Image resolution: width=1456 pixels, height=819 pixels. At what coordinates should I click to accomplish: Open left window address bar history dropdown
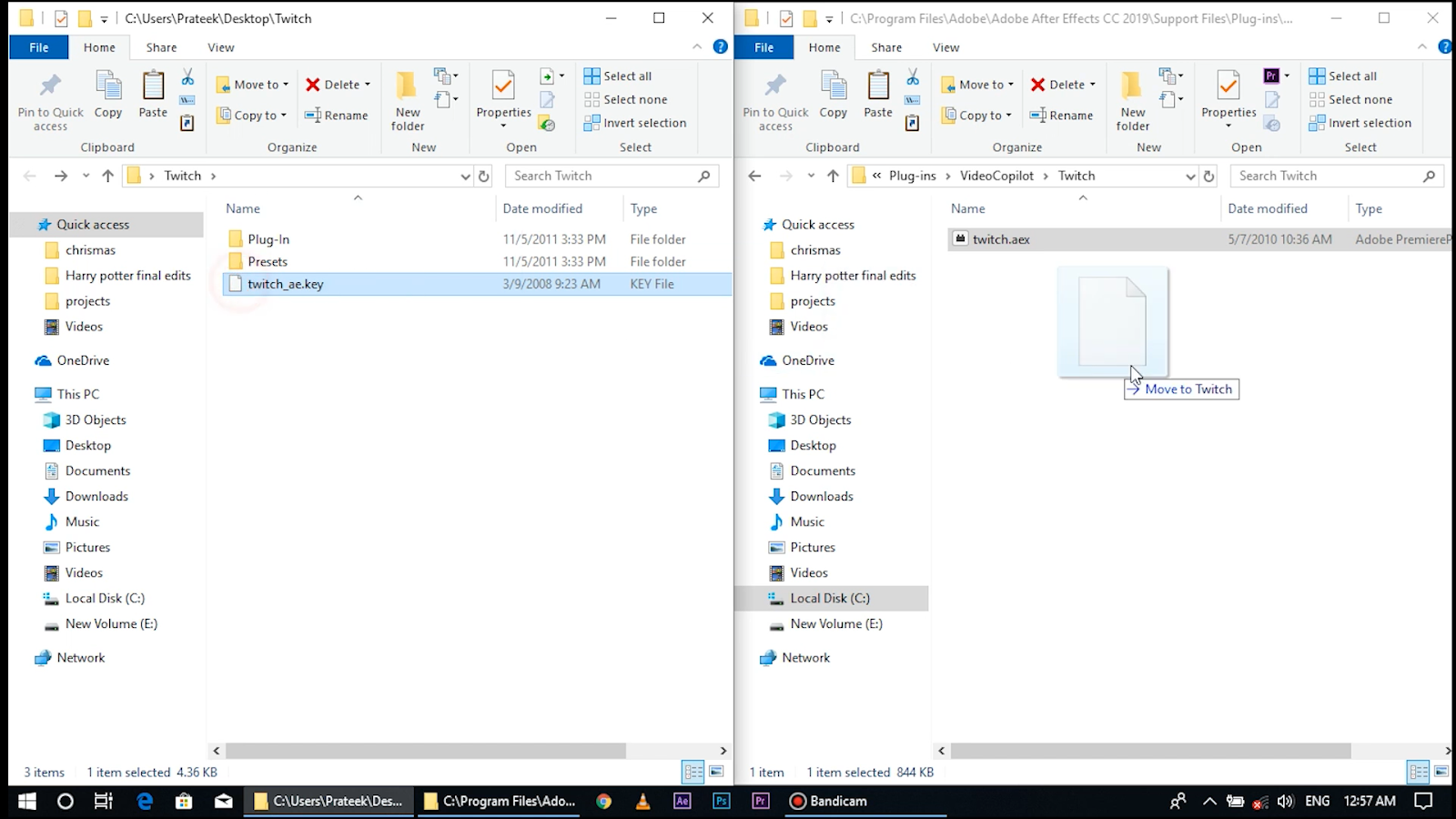[466, 177]
